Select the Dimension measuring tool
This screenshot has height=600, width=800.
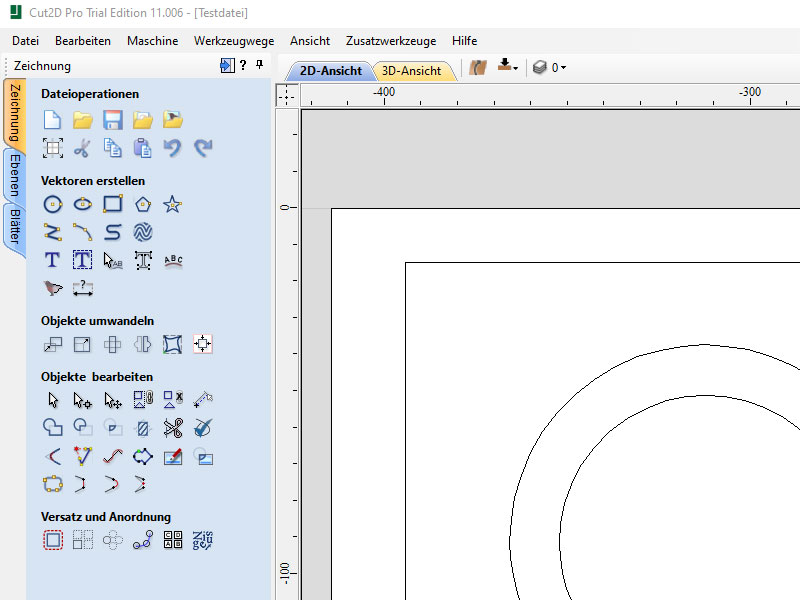point(83,288)
